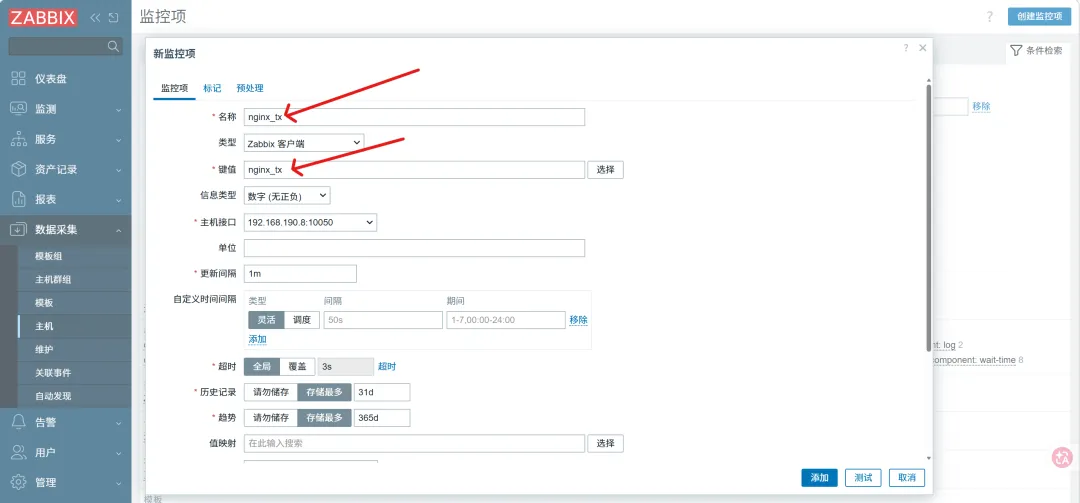Expand the 告警 menu chevron
The height and width of the screenshot is (503, 1080).
click(x=118, y=423)
